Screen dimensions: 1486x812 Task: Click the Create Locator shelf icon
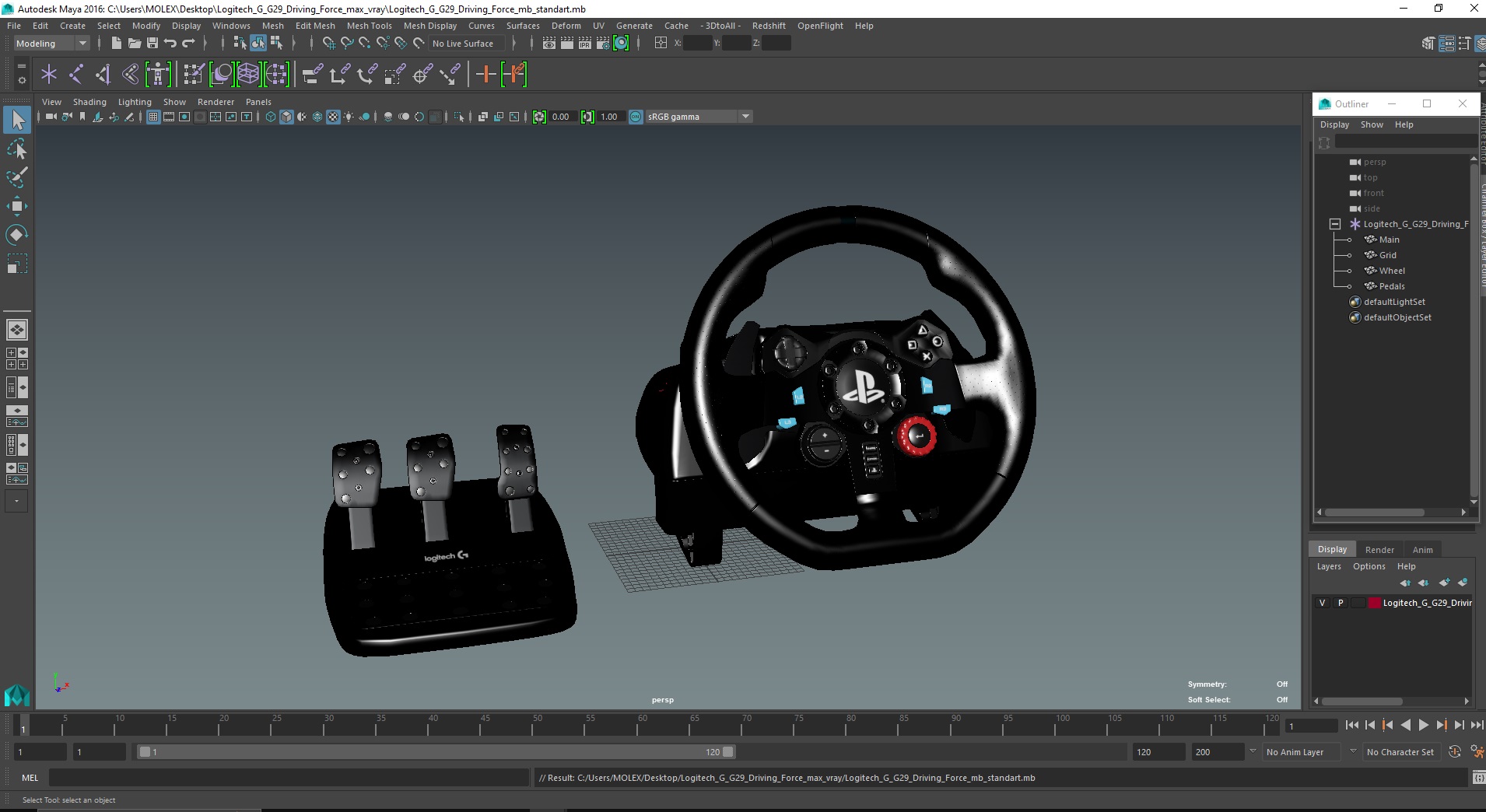click(49, 75)
